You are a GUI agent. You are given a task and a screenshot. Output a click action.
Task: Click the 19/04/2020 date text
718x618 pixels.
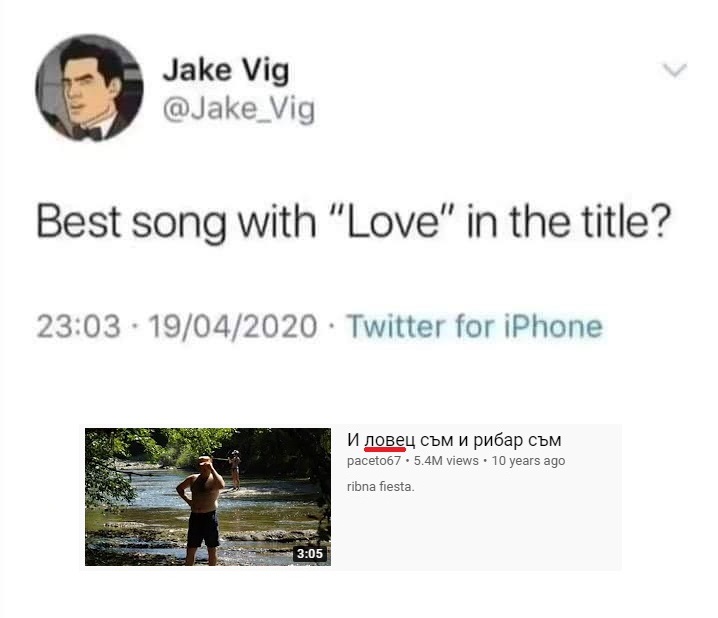click(234, 326)
